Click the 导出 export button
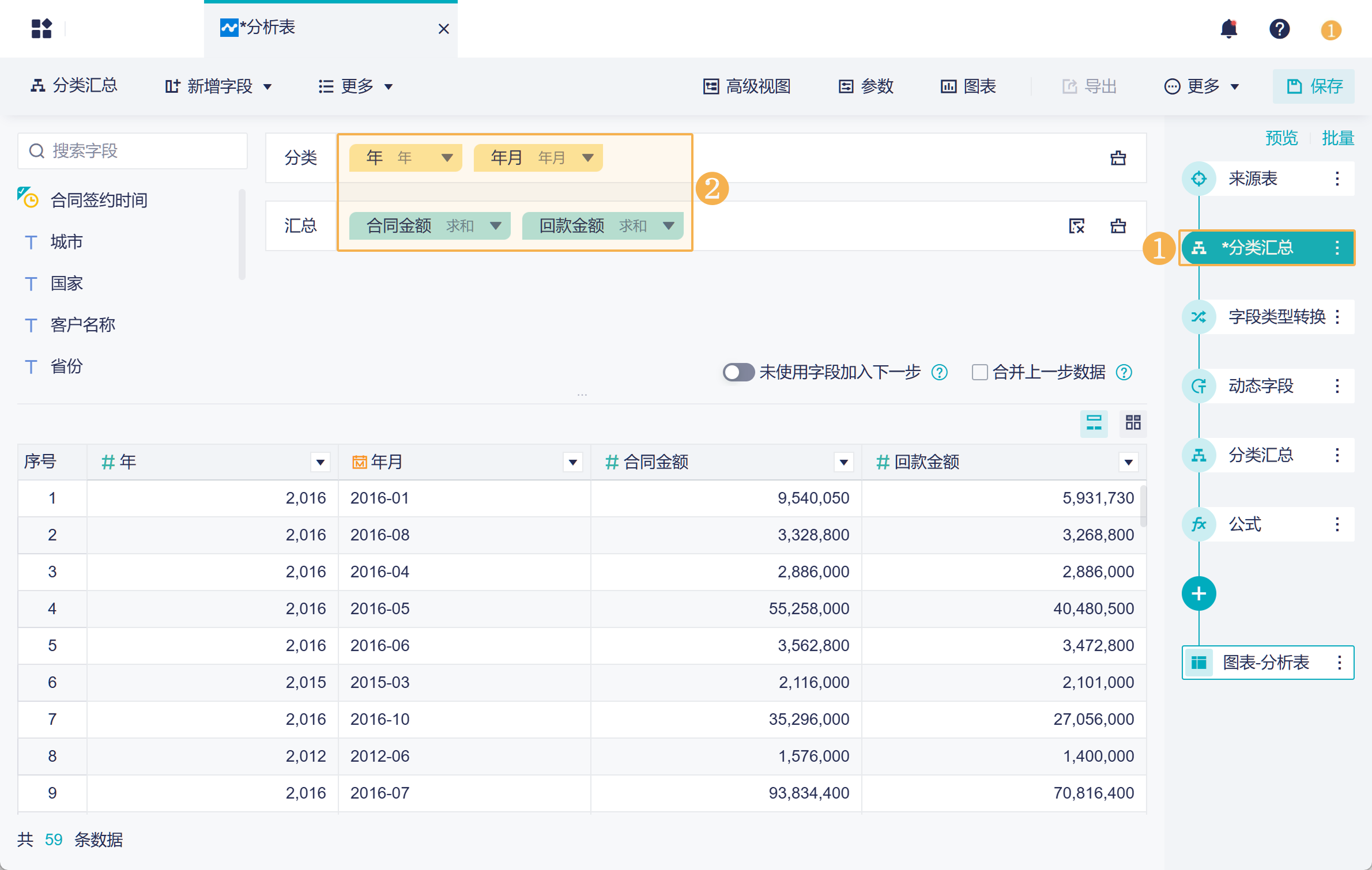 pos(1090,86)
